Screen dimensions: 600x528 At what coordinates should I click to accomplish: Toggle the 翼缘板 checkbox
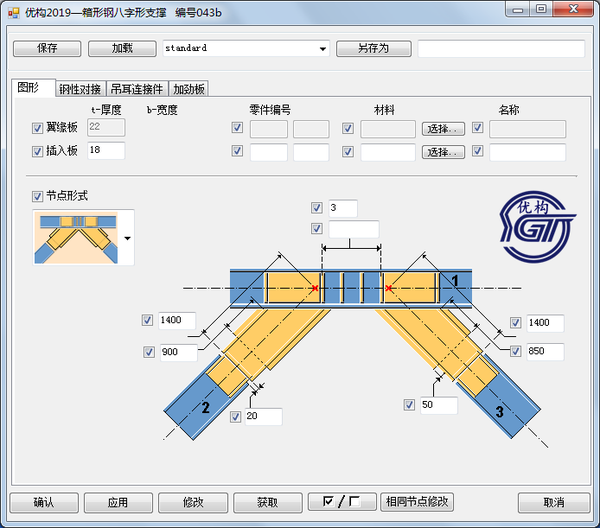pos(38,128)
